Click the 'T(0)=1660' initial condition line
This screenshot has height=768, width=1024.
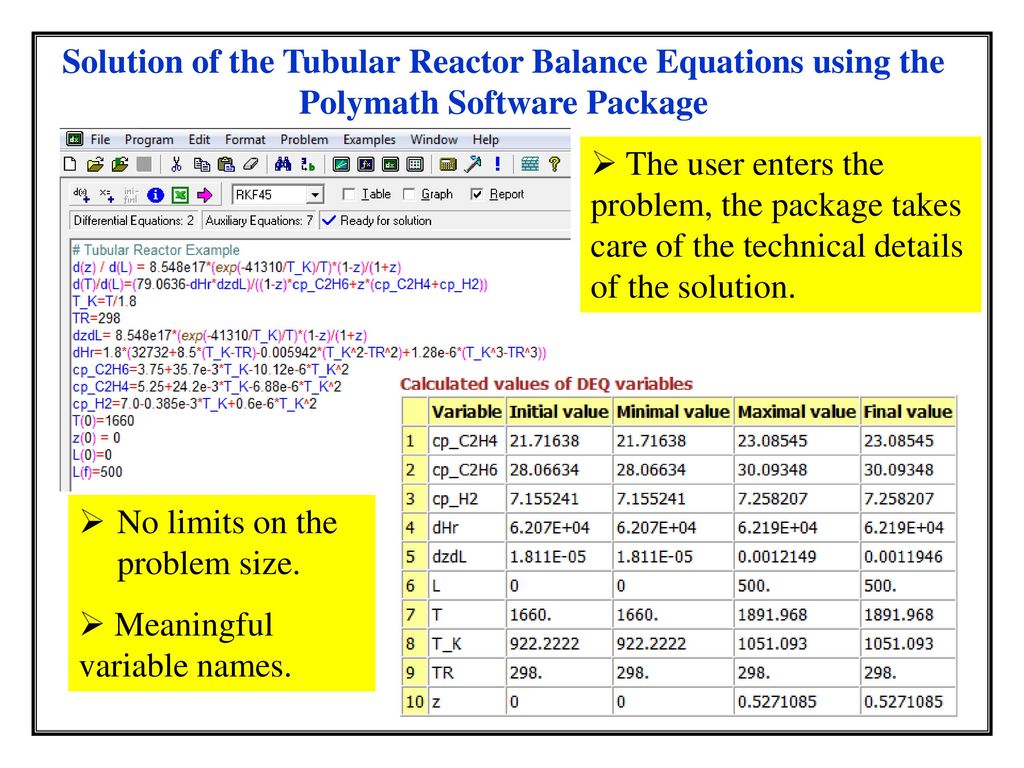pyautogui.click(x=103, y=421)
